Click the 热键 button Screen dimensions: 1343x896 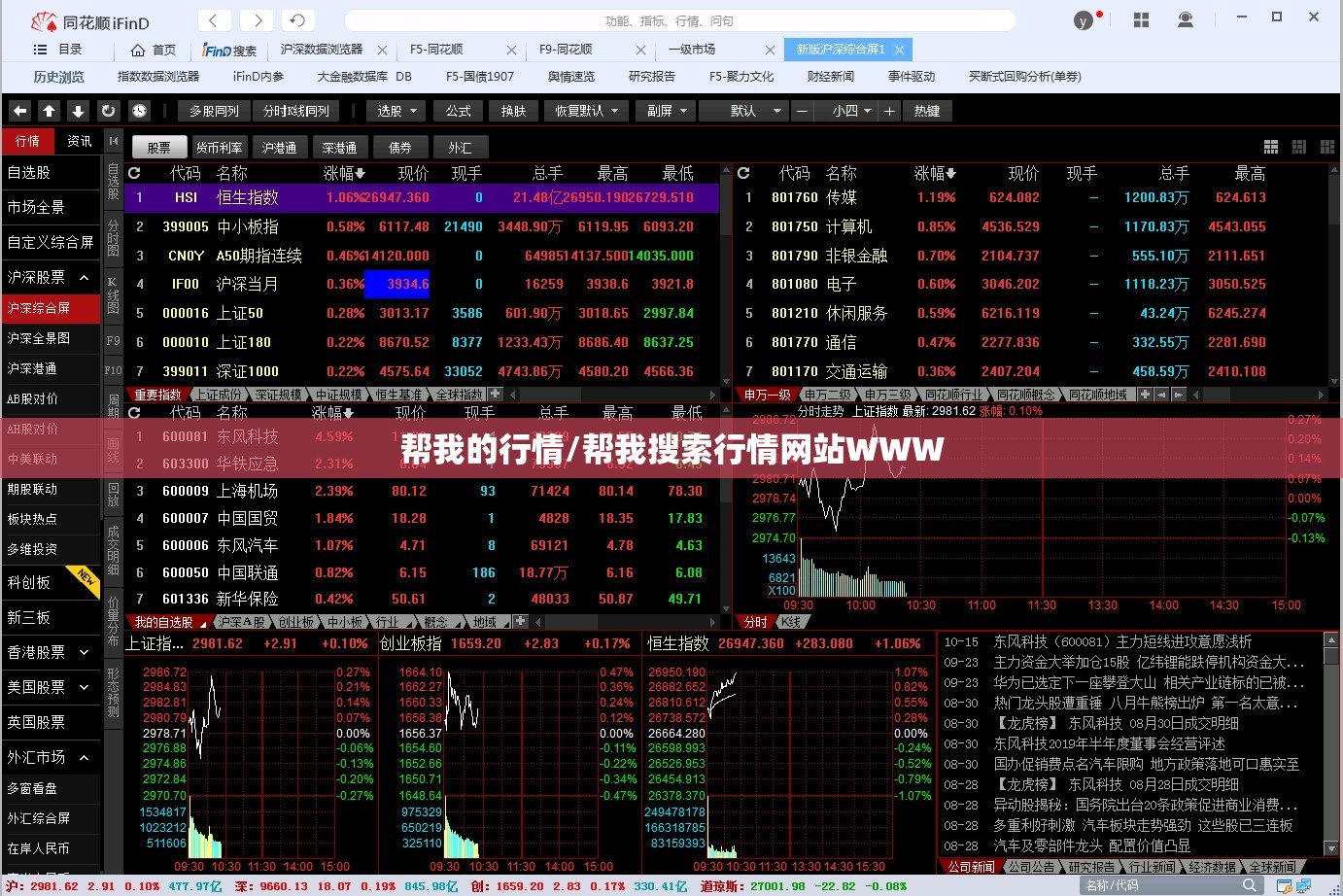pyautogui.click(x=927, y=111)
